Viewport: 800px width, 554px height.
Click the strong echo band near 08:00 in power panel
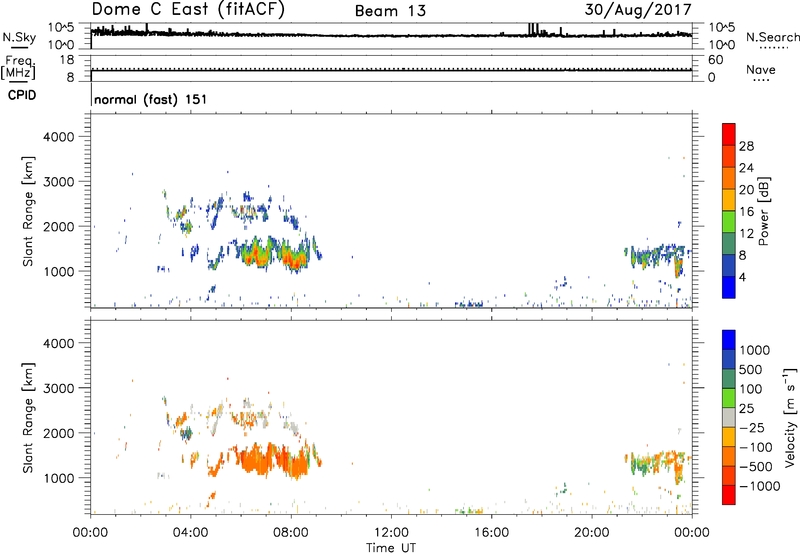point(293,255)
